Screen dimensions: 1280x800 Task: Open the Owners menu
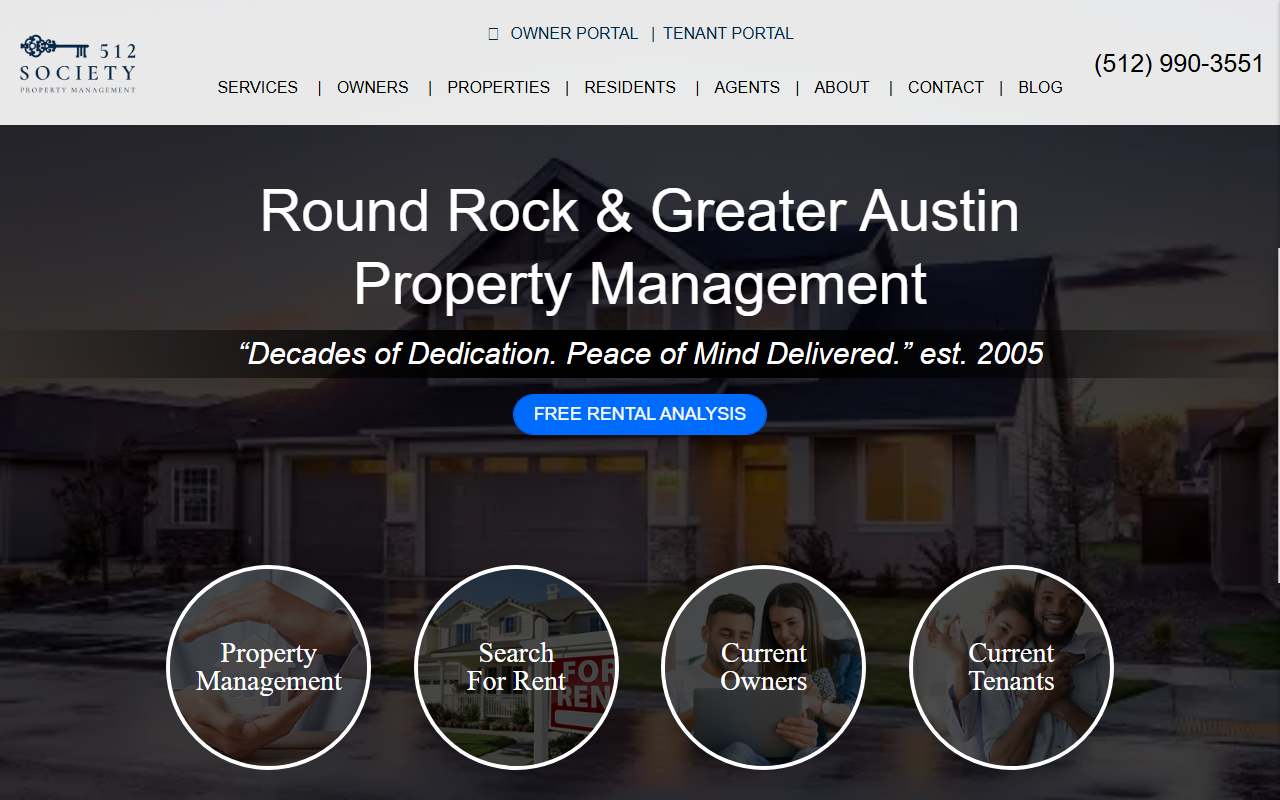373,87
